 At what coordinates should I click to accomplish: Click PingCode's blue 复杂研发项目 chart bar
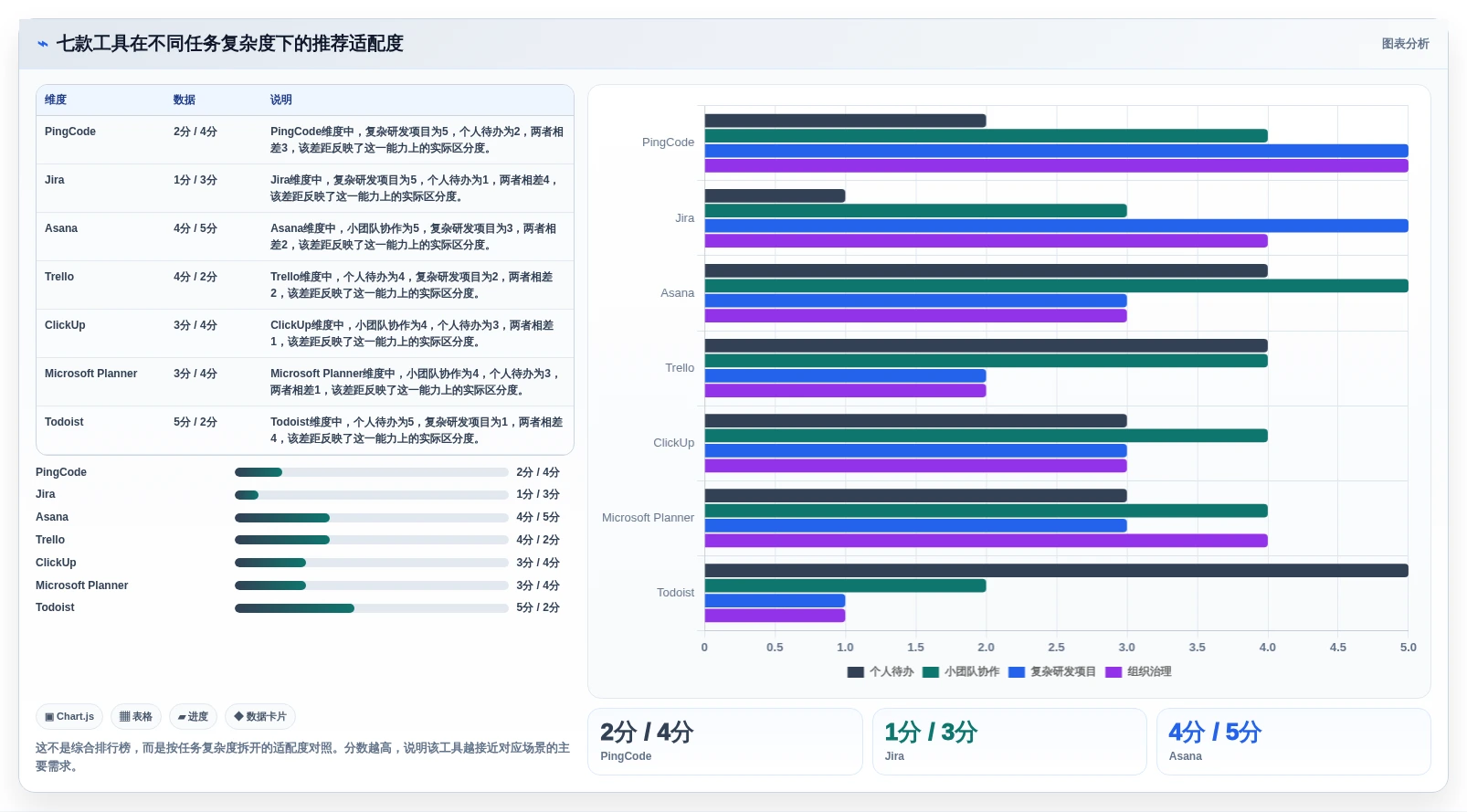tap(1056, 151)
